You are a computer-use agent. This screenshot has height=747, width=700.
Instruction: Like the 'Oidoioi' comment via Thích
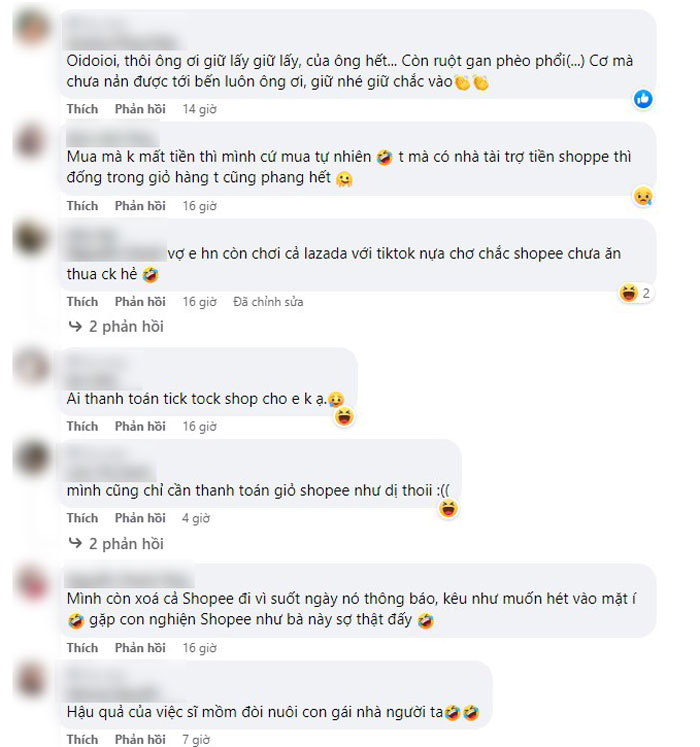82,109
